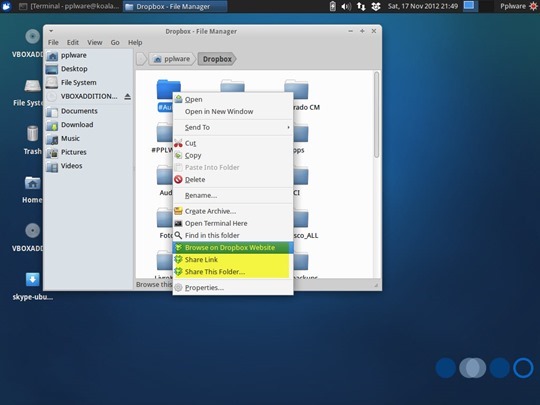The height and width of the screenshot is (405, 540).
Task: Choose Delete from the context menu
Action: click(233, 180)
